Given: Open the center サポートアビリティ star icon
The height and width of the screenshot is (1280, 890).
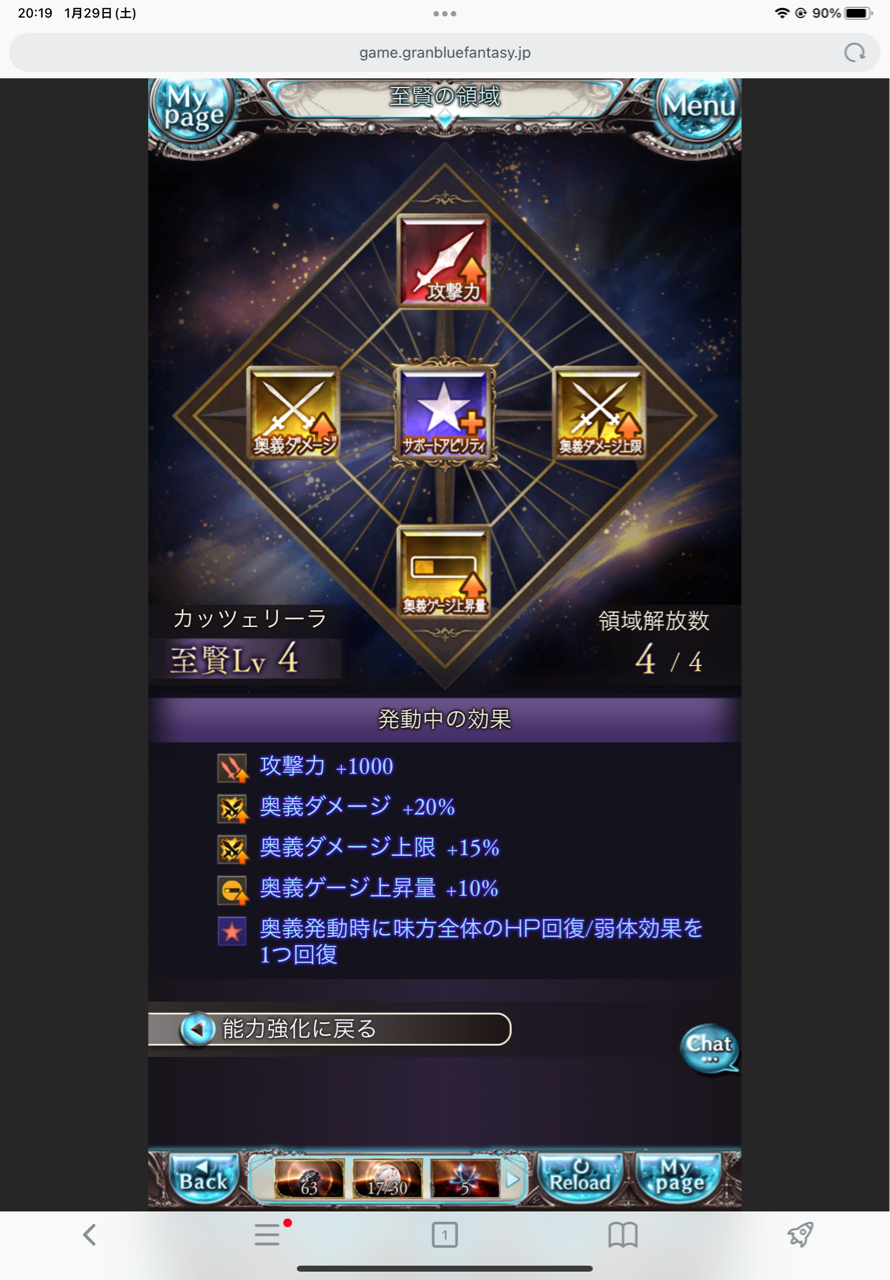Looking at the screenshot, I should coord(444,413).
